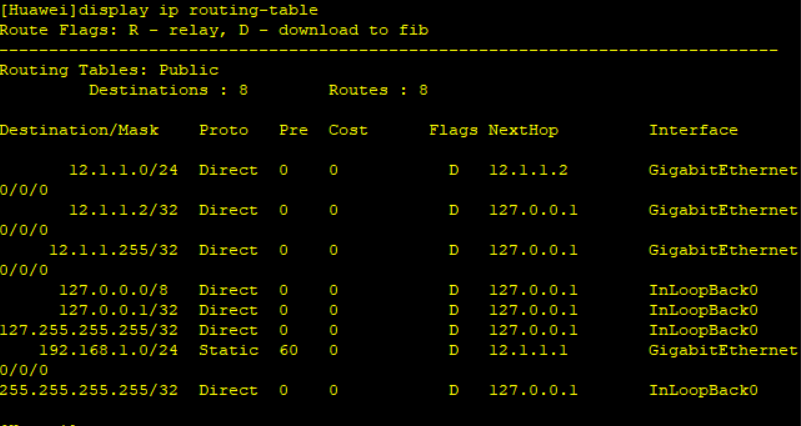Click the Routes : 8 count
This screenshot has height=426, width=801.
[x=378, y=90]
